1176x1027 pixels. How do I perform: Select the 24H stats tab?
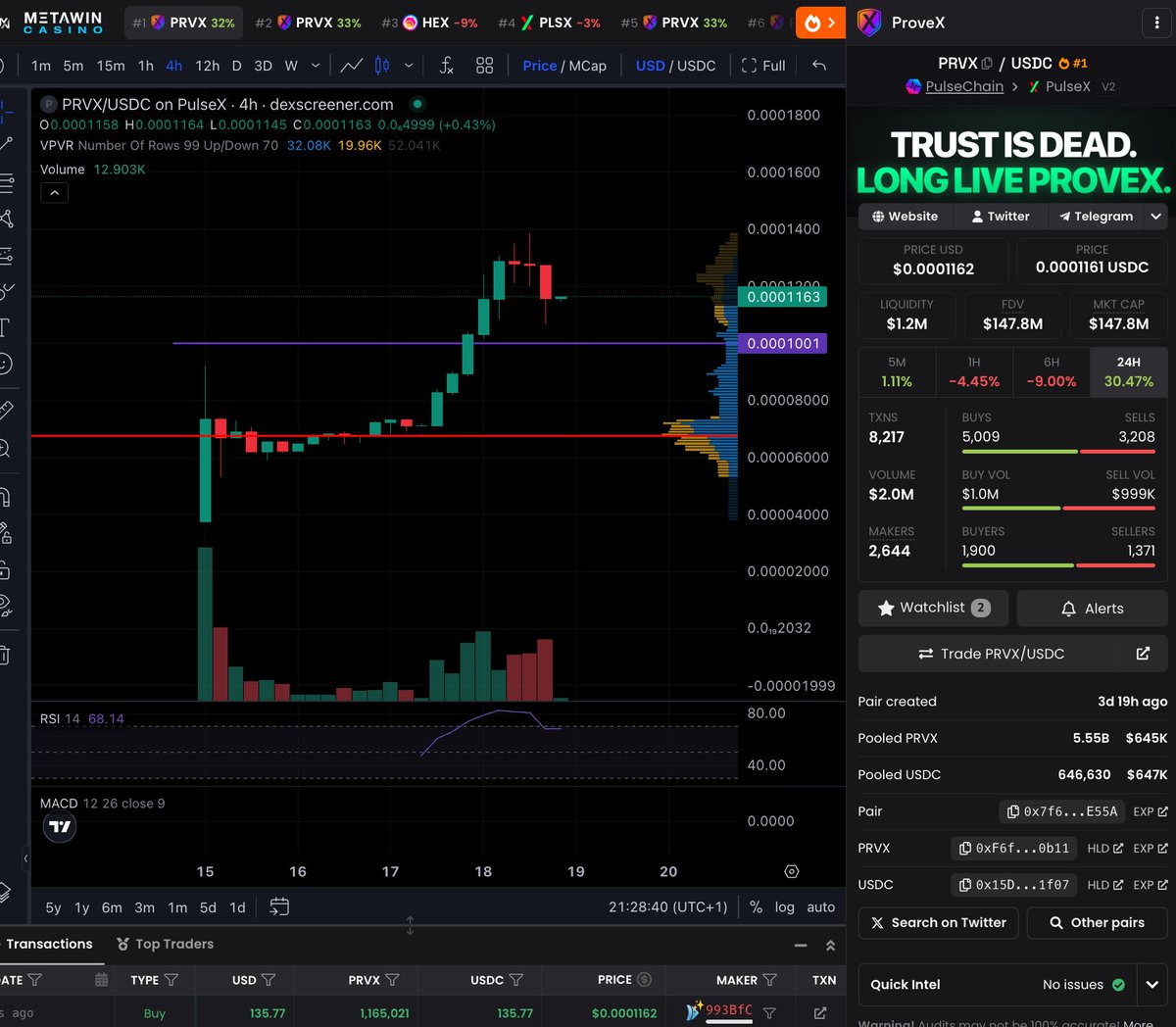(x=1128, y=371)
